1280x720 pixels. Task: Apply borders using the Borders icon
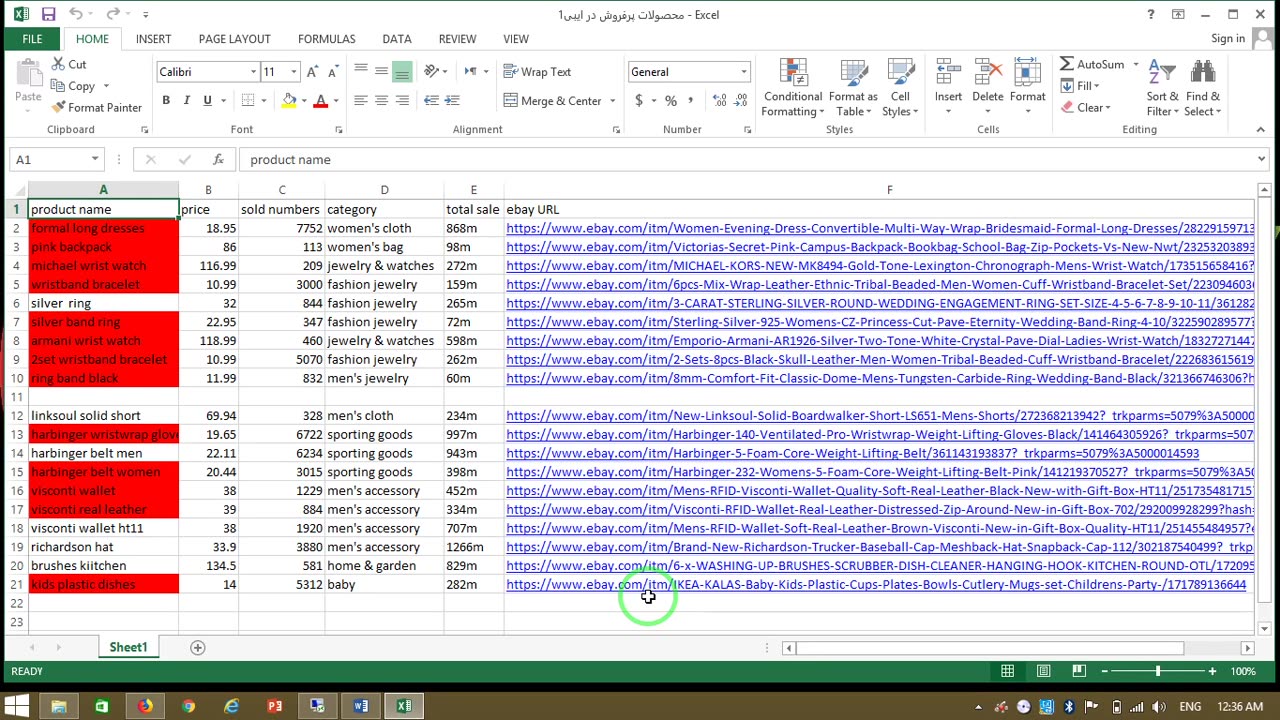[247, 100]
